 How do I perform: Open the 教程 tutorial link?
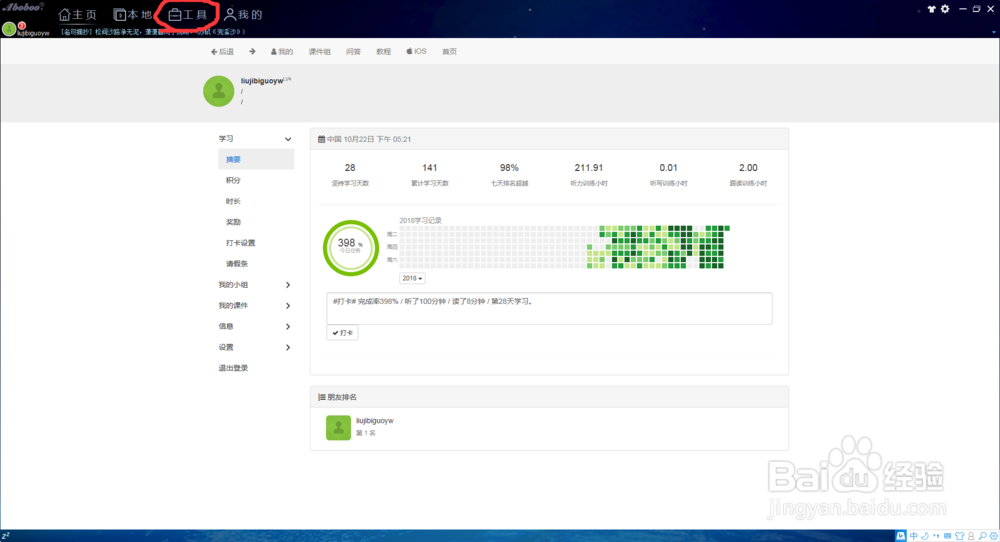pyautogui.click(x=383, y=52)
